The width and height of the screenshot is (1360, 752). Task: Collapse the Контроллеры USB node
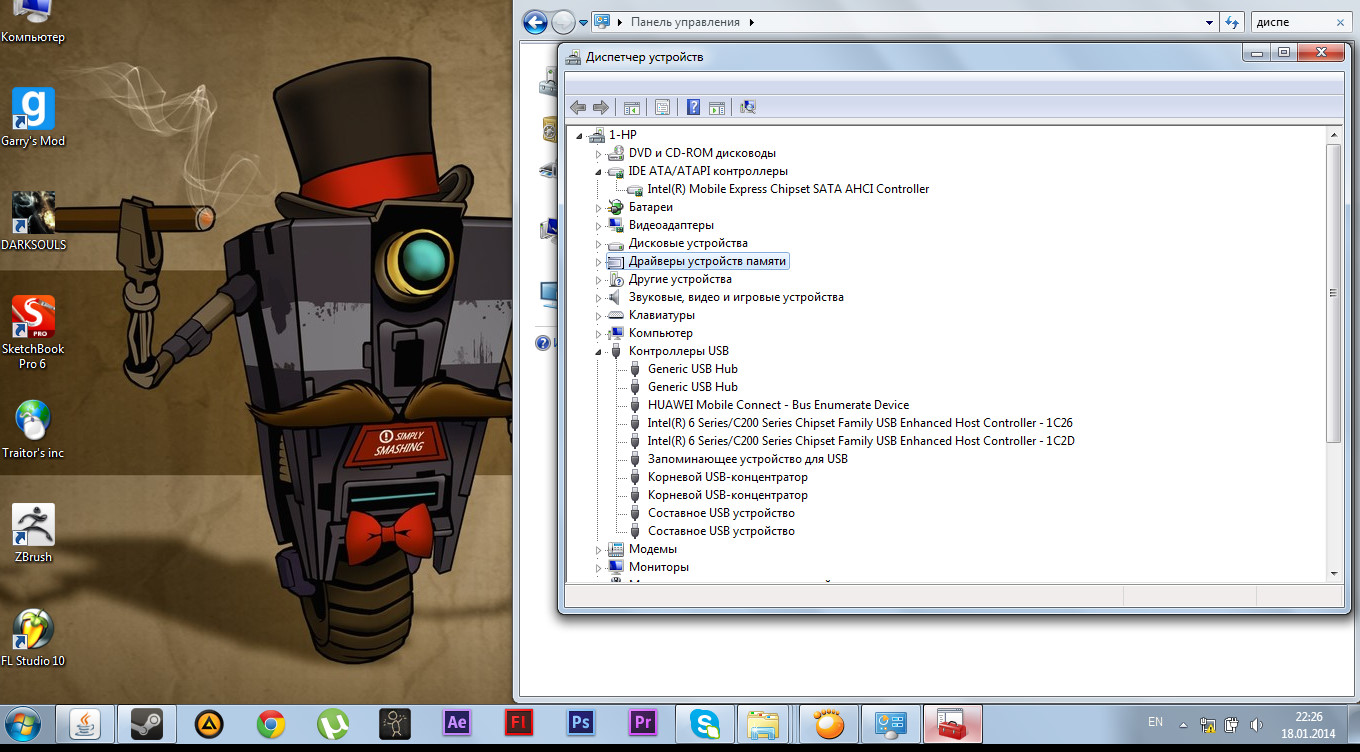(599, 351)
